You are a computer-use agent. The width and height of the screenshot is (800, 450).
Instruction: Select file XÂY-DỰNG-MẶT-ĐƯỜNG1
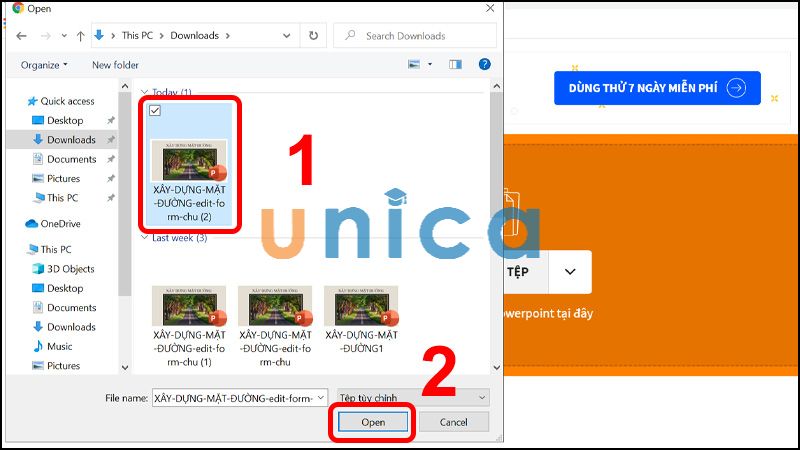(361, 320)
